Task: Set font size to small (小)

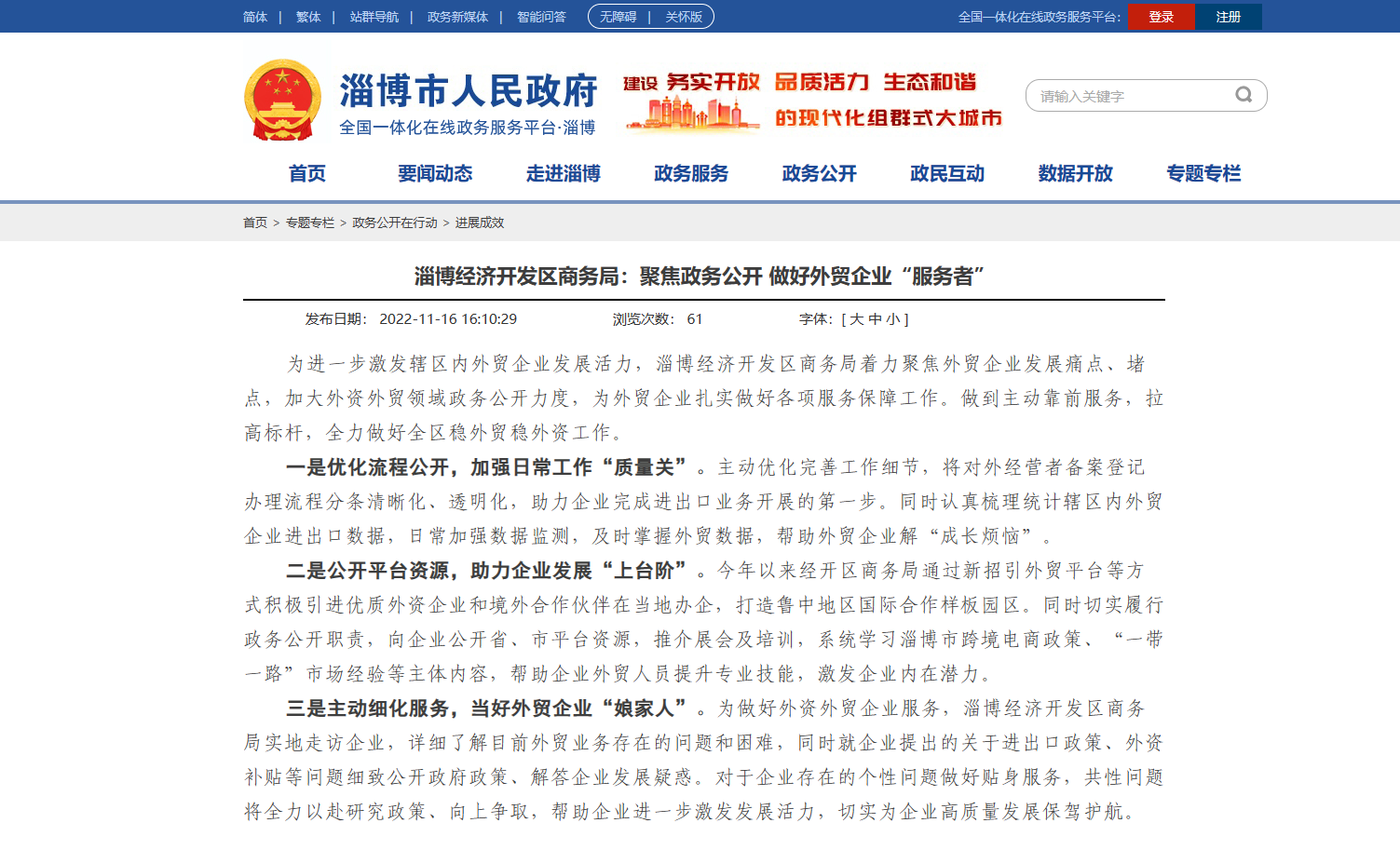Action: [x=892, y=319]
